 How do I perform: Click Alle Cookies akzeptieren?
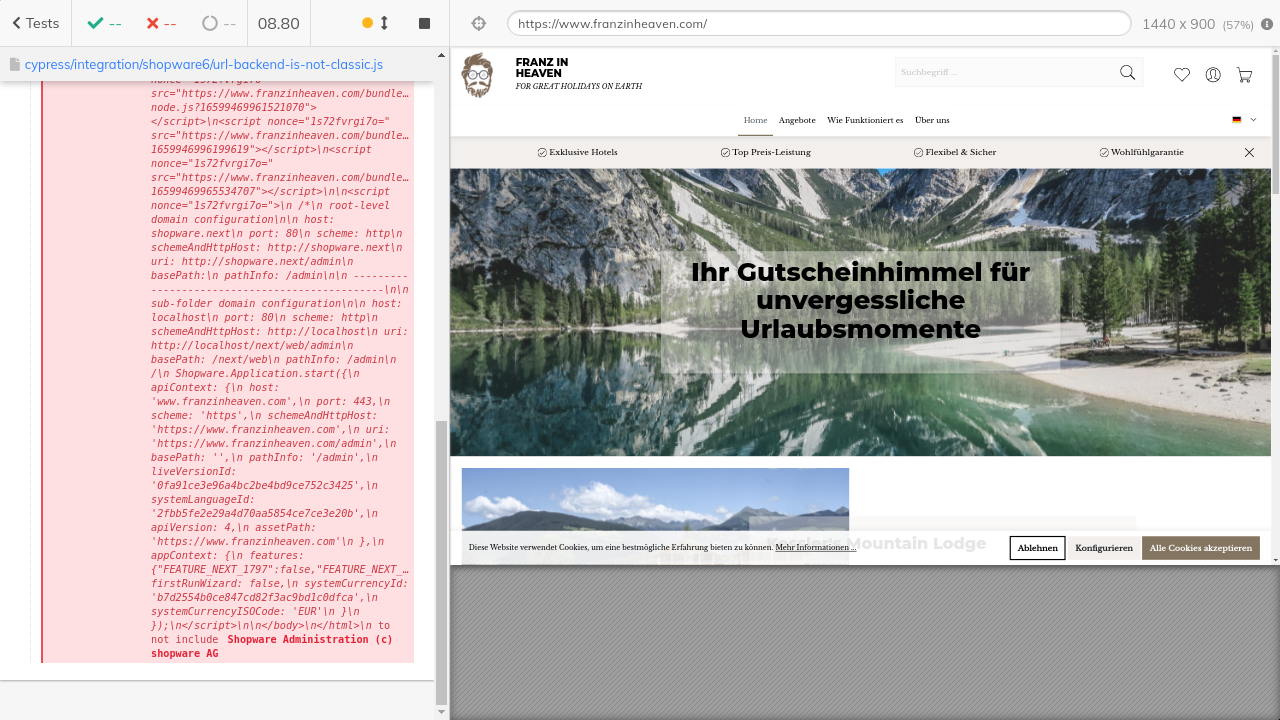coord(1200,548)
